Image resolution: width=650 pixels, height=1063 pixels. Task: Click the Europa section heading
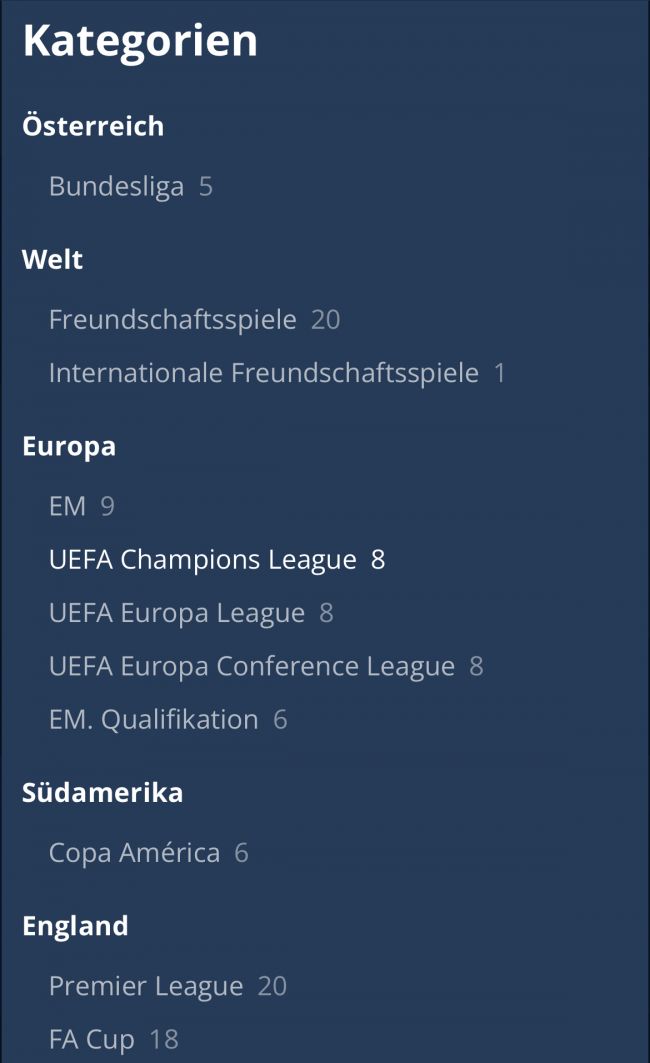(x=69, y=446)
